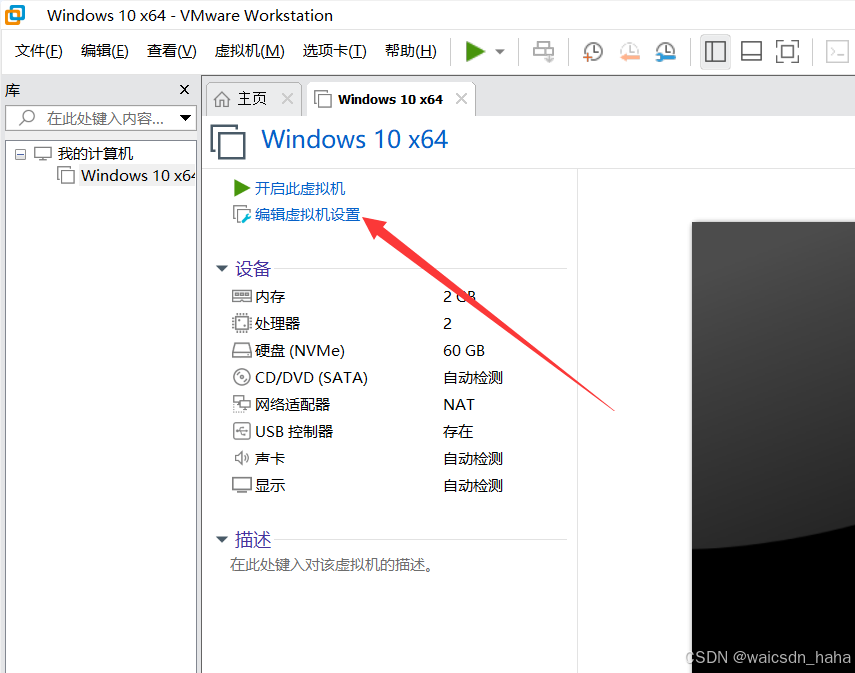This screenshot has height=673, width=855.
Task: Click the 内存 memory device icon
Action: [x=242, y=296]
